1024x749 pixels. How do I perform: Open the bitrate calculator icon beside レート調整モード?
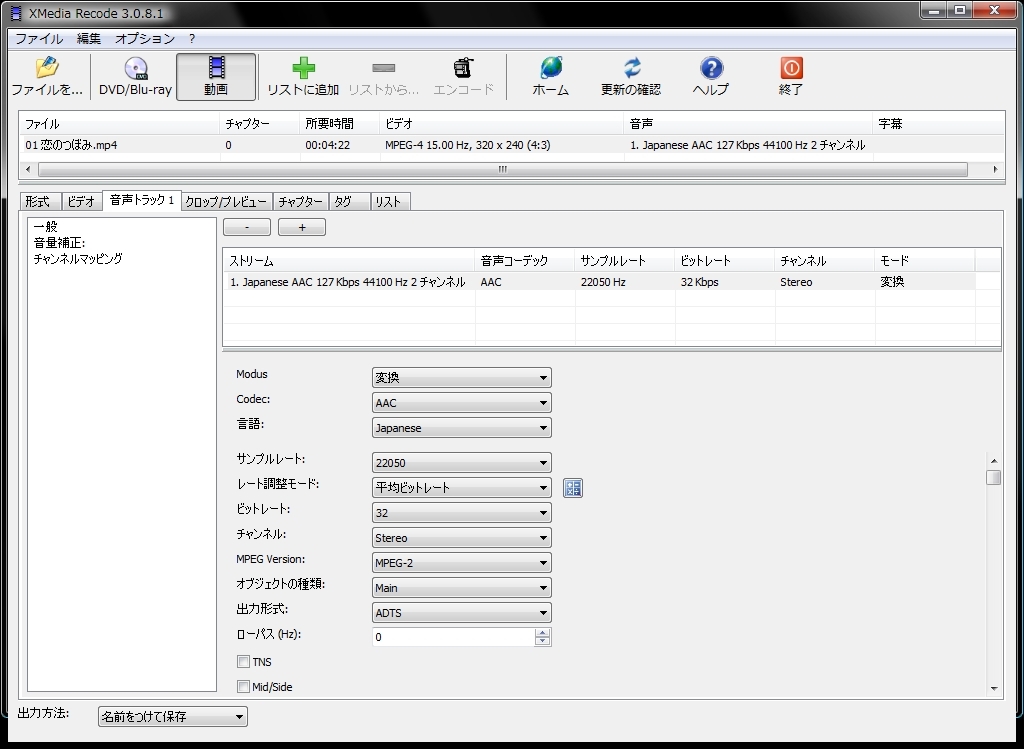[572, 488]
